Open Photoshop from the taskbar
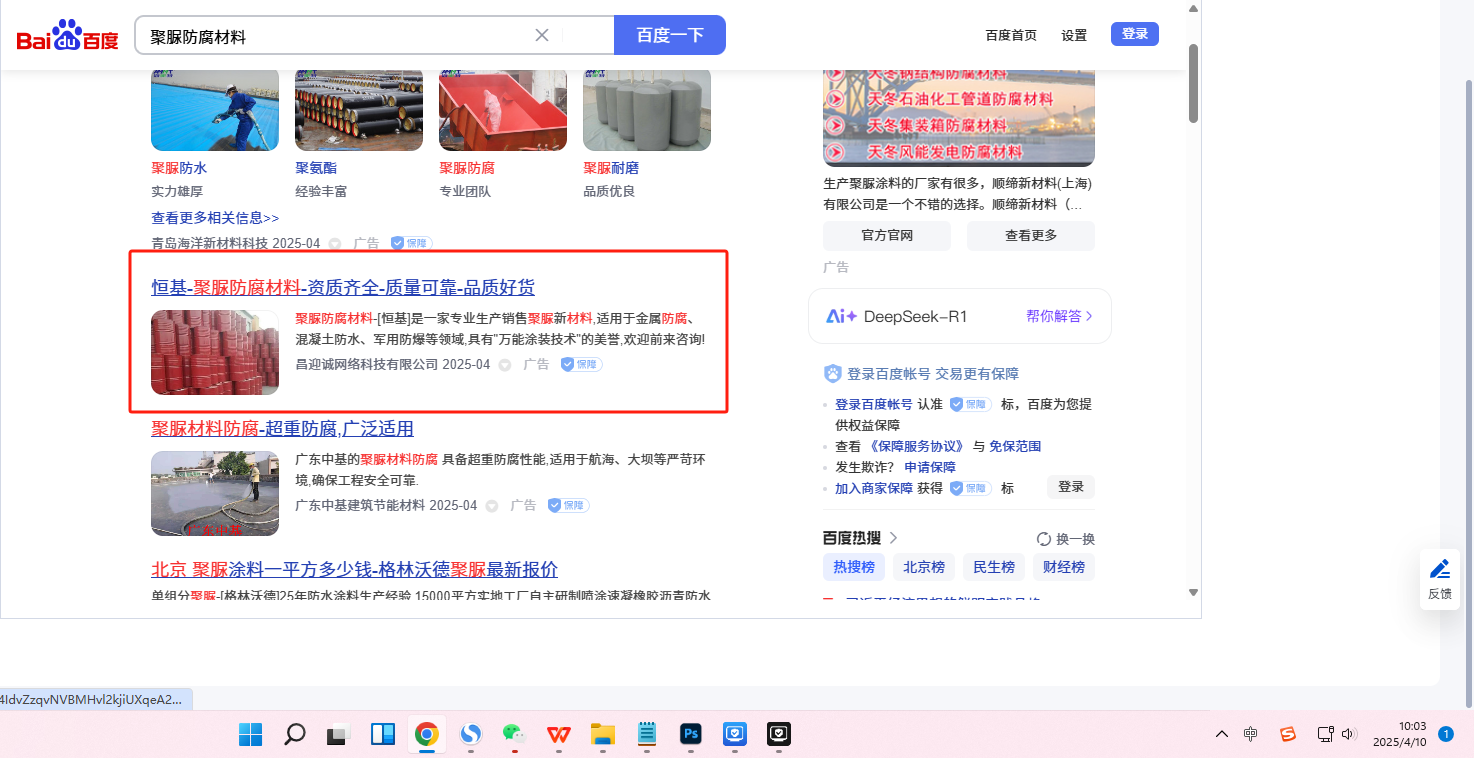This screenshot has width=1474, height=758. 689,735
